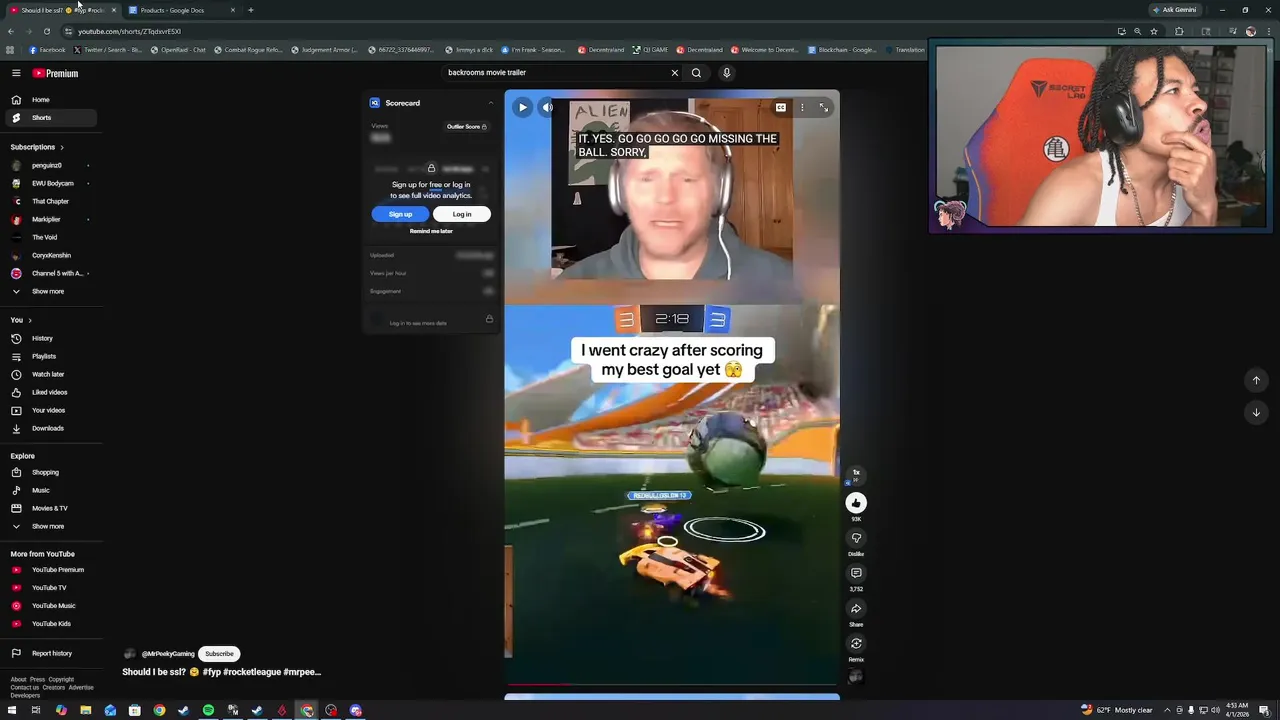Image resolution: width=1280 pixels, height=720 pixels.
Task: Open Outlier Score locked dropdown
Action: (466, 127)
